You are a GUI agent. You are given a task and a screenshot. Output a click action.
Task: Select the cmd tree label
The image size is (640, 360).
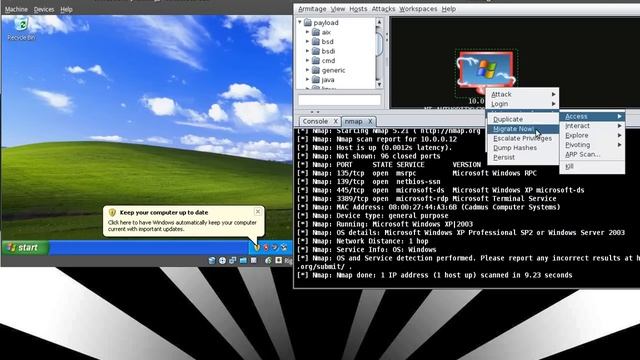[x=328, y=60]
